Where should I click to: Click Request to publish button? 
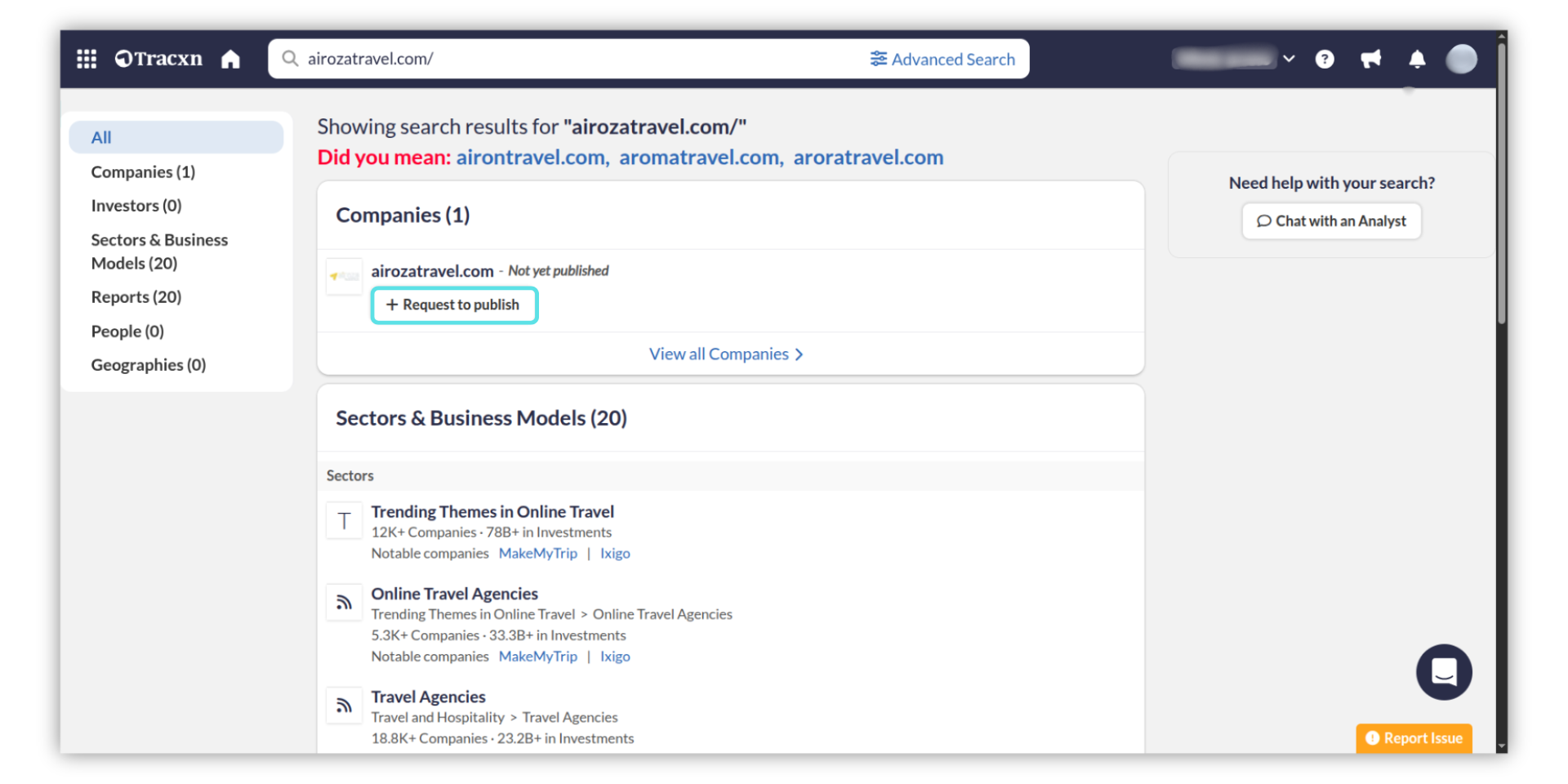click(454, 305)
